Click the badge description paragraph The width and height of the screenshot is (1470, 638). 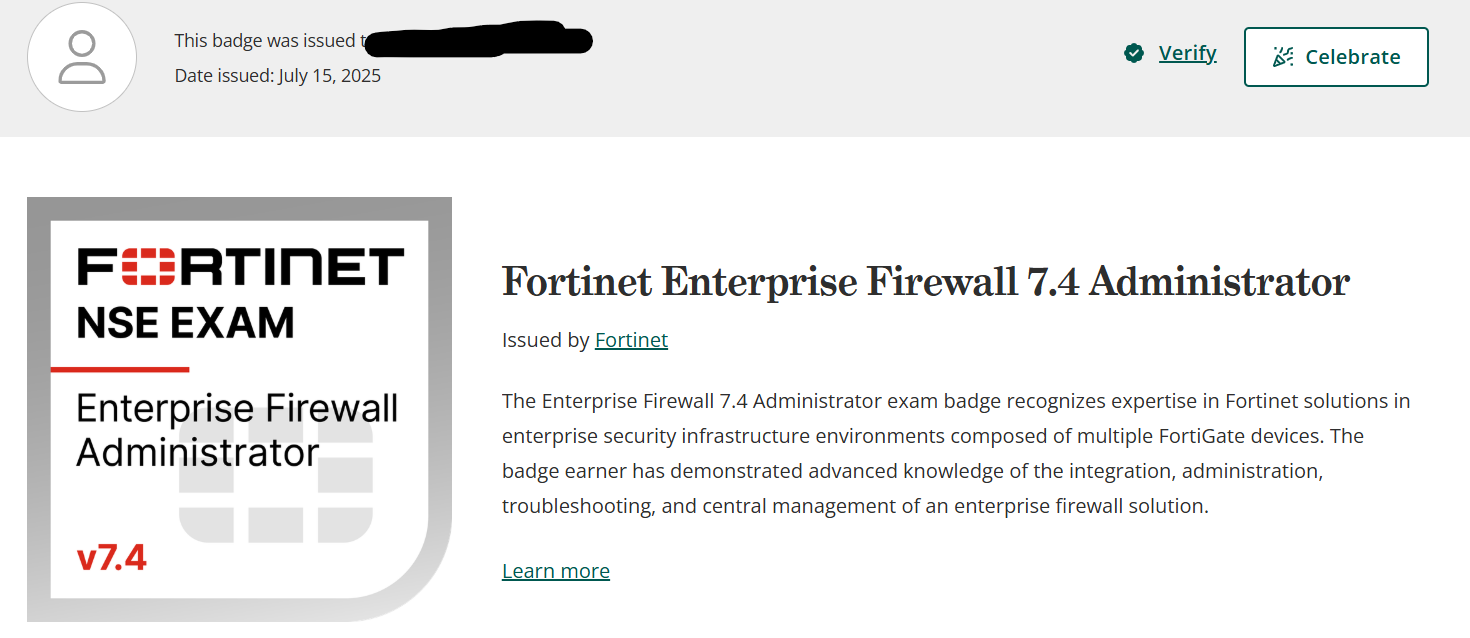[955, 453]
